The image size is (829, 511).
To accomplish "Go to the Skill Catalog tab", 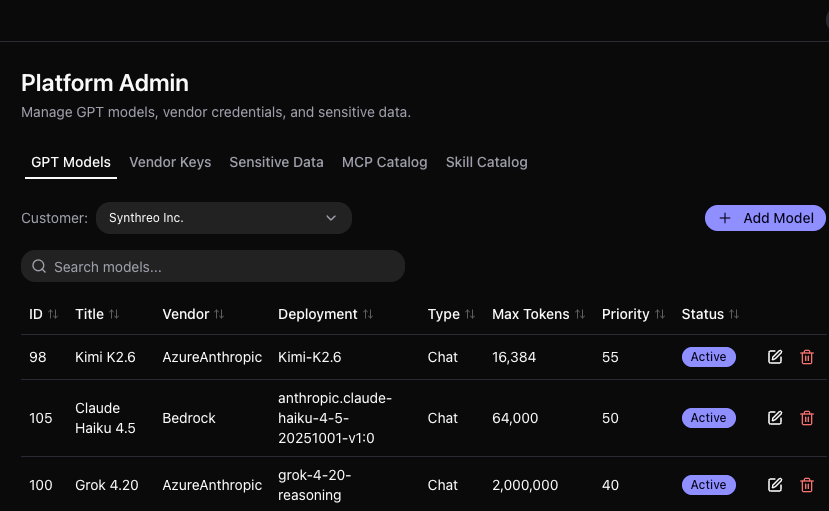I will (x=486, y=162).
